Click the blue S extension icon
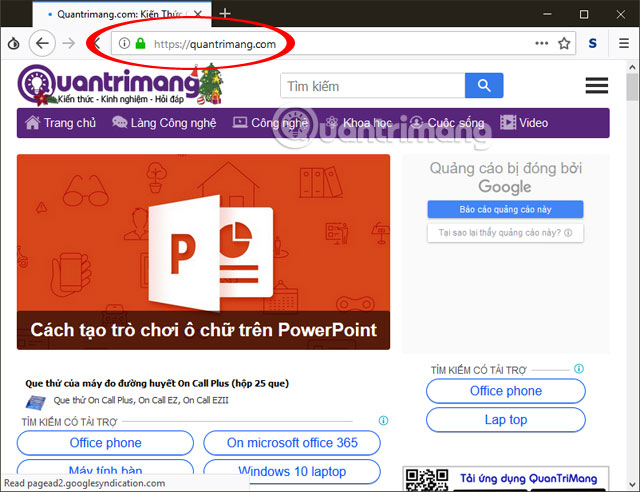The image size is (640, 492). 593,43
